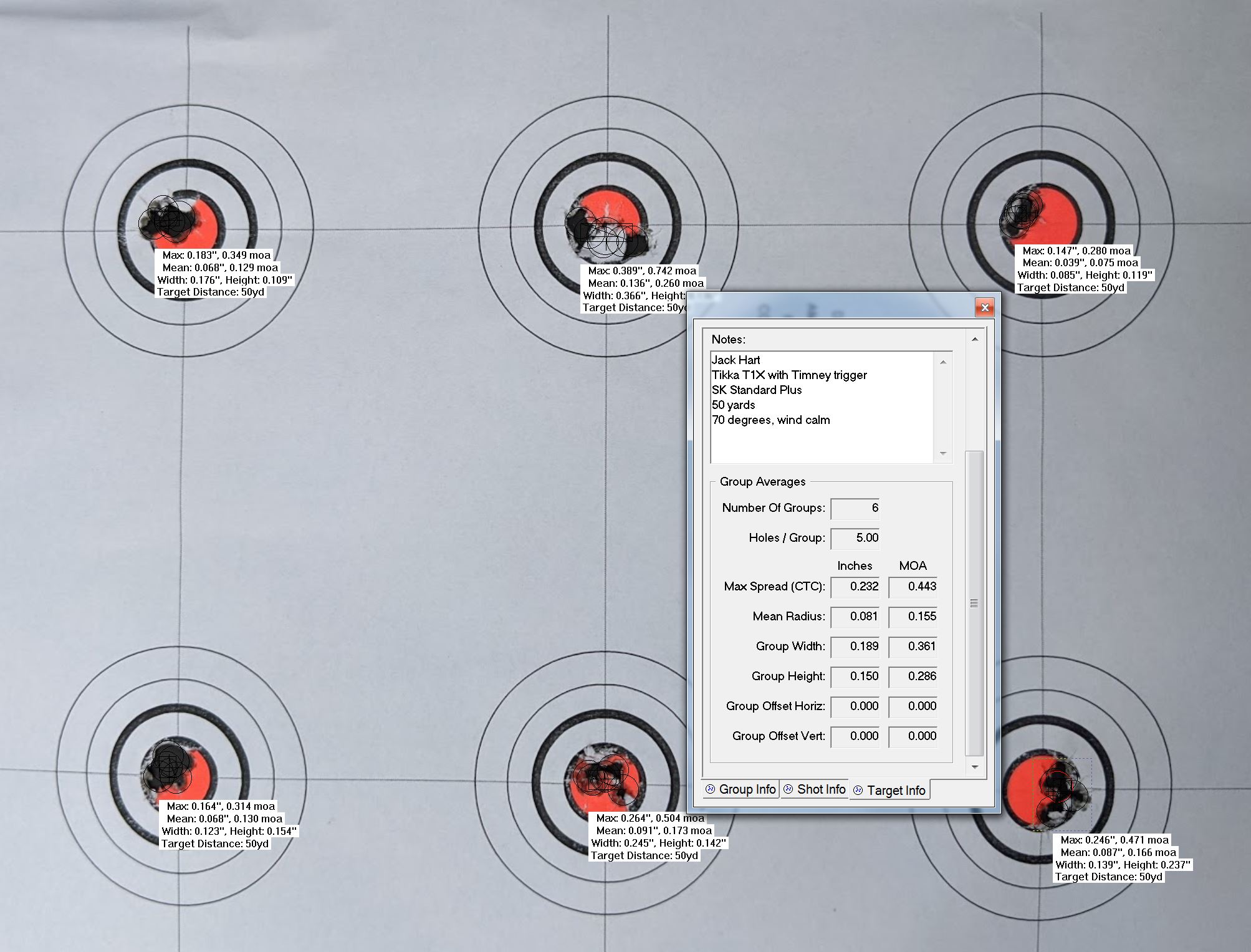
Task: Click the group label 'Max: 0.164", 0.314 moa'
Action: [x=221, y=806]
